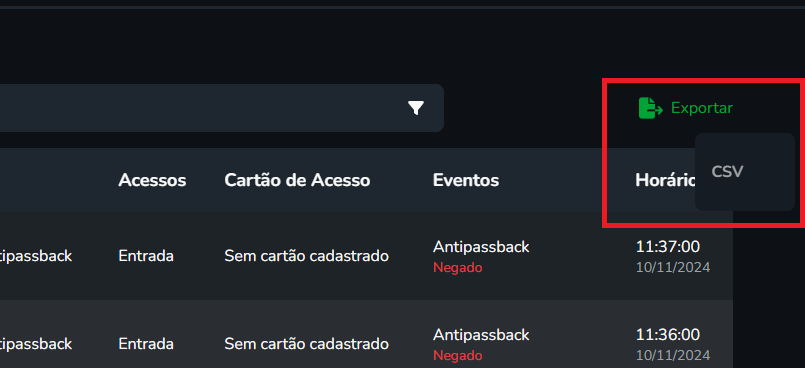805x368 pixels.
Task: Click the Eventos column header
Action: point(466,180)
